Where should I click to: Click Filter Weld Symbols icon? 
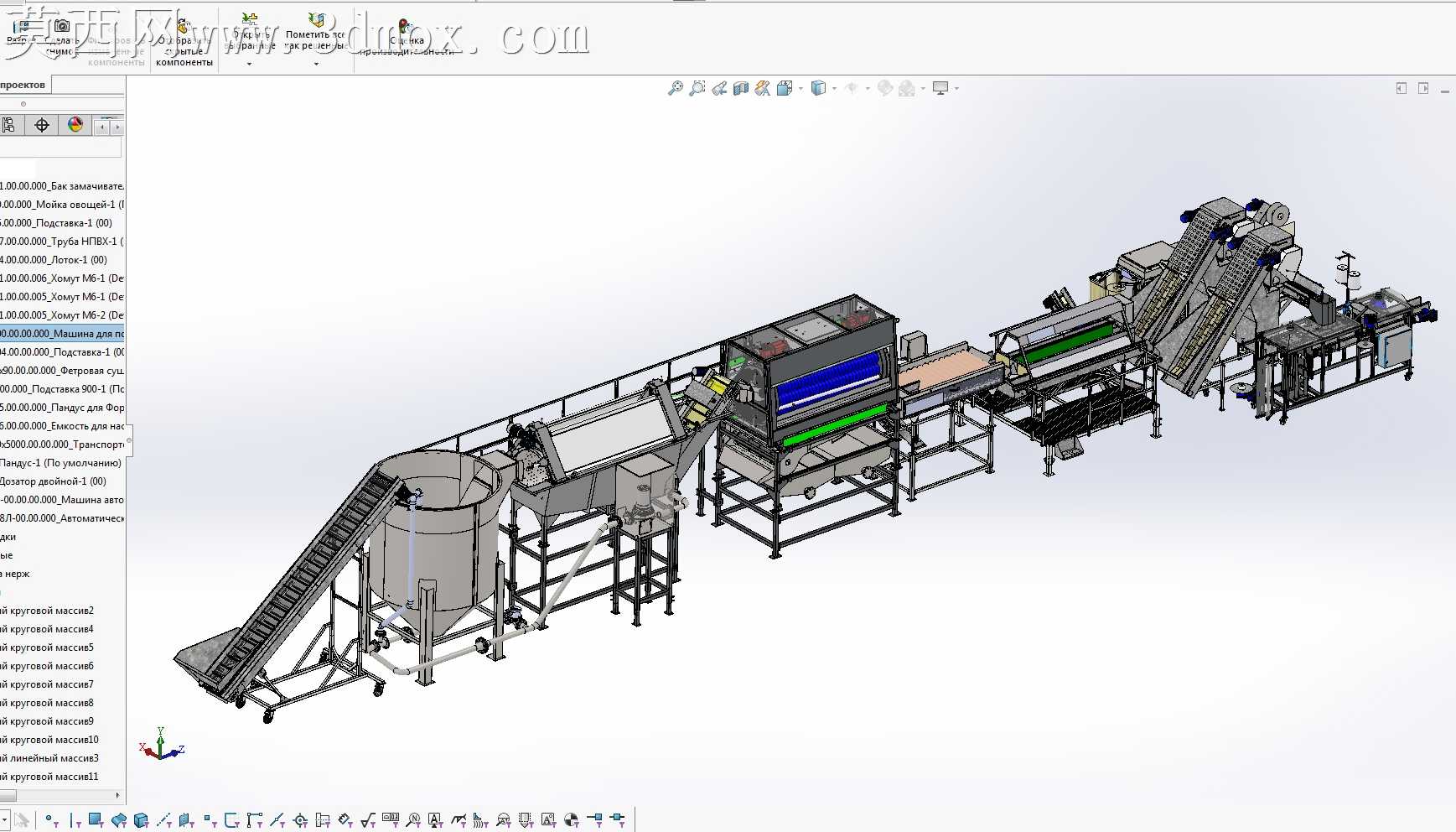tap(459, 820)
